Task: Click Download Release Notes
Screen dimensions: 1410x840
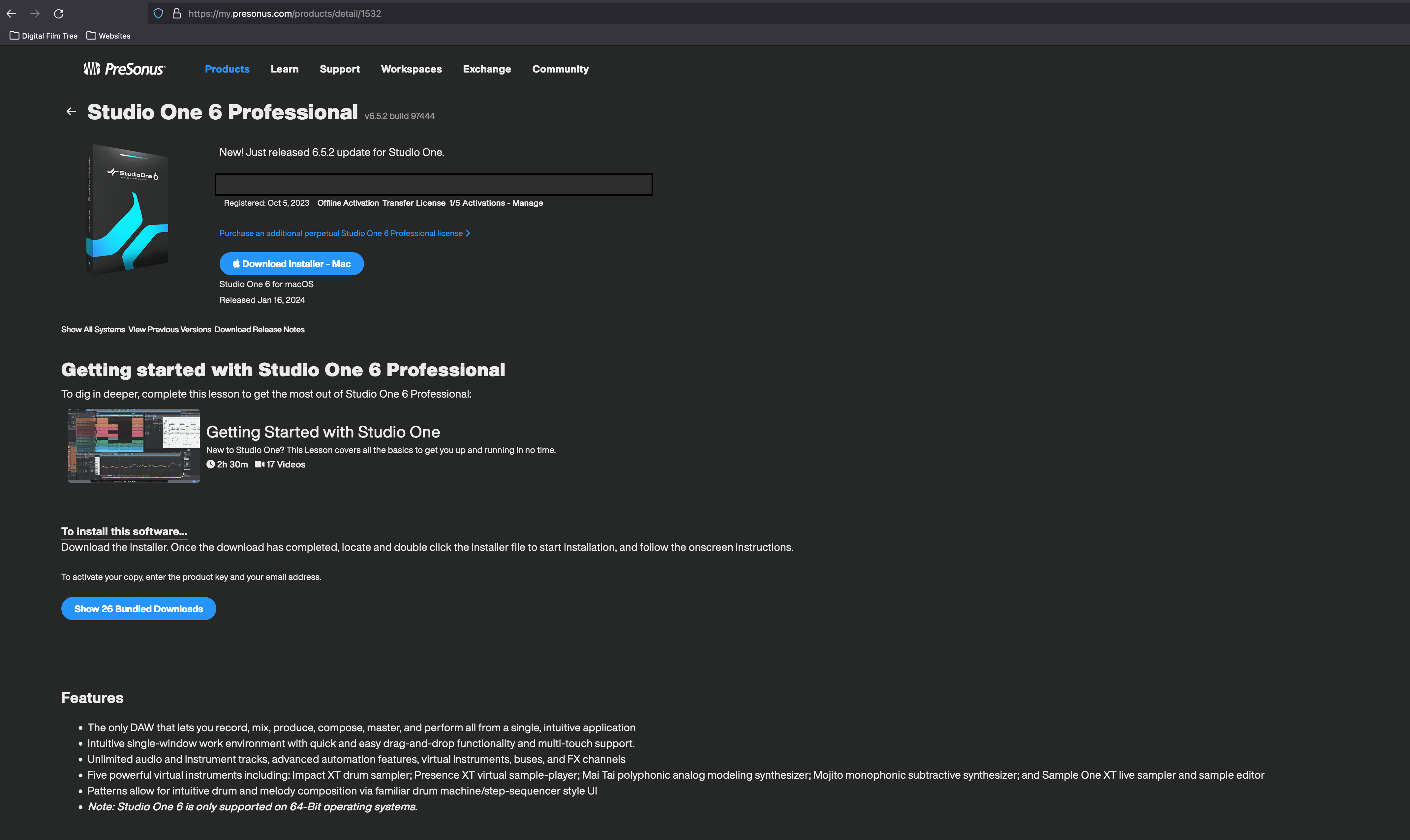Action: click(x=259, y=329)
